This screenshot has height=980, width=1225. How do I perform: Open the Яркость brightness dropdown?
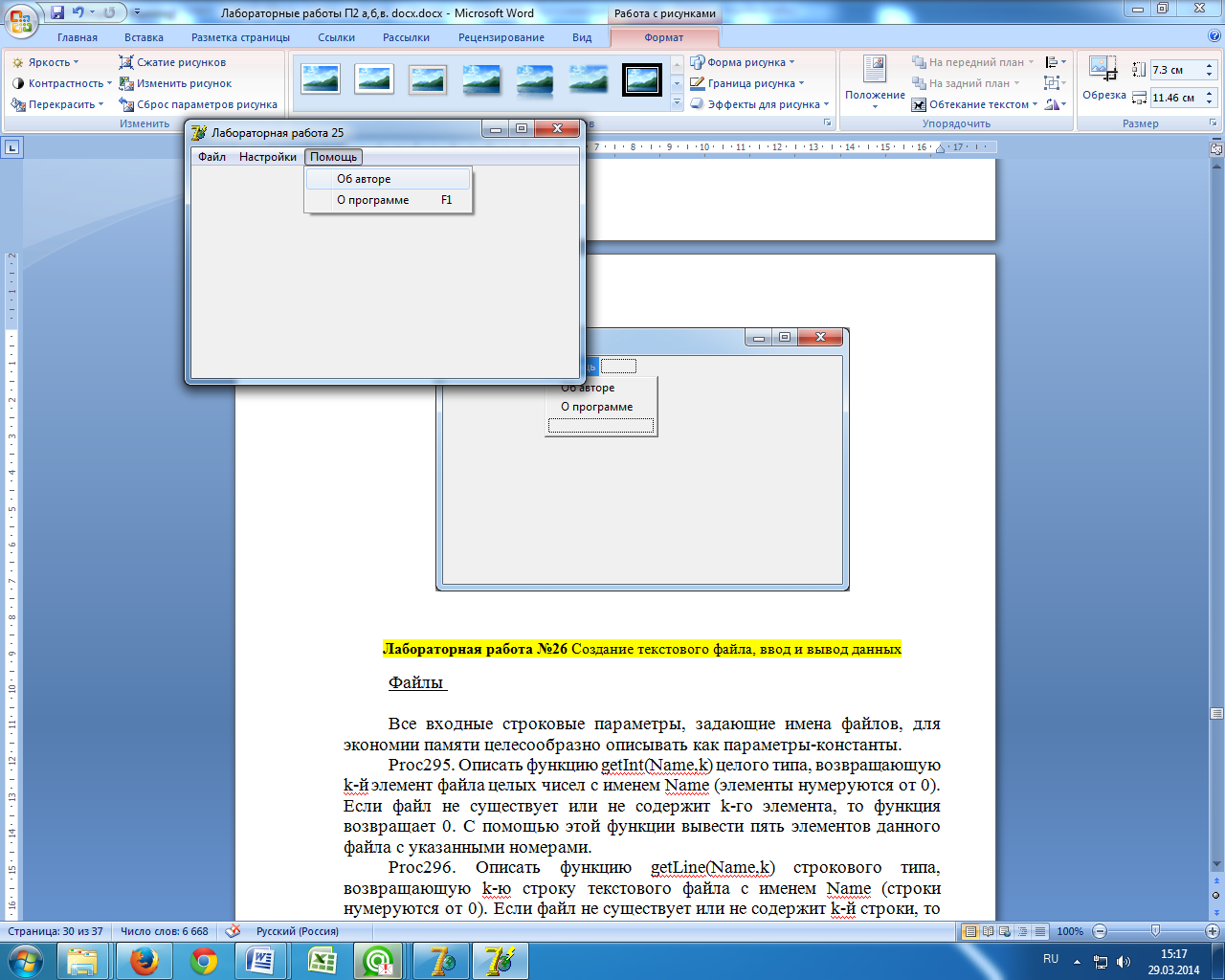click(45, 62)
